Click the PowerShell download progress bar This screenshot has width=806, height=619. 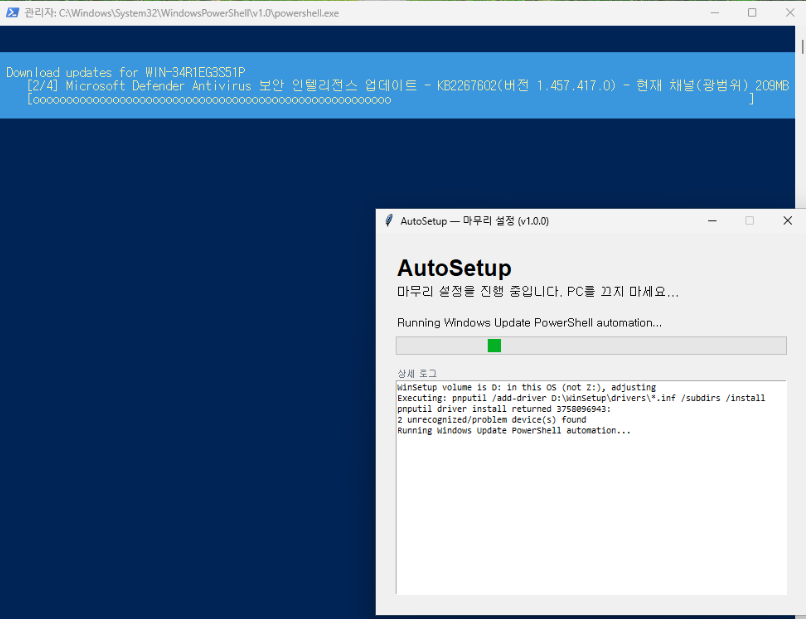391,99
